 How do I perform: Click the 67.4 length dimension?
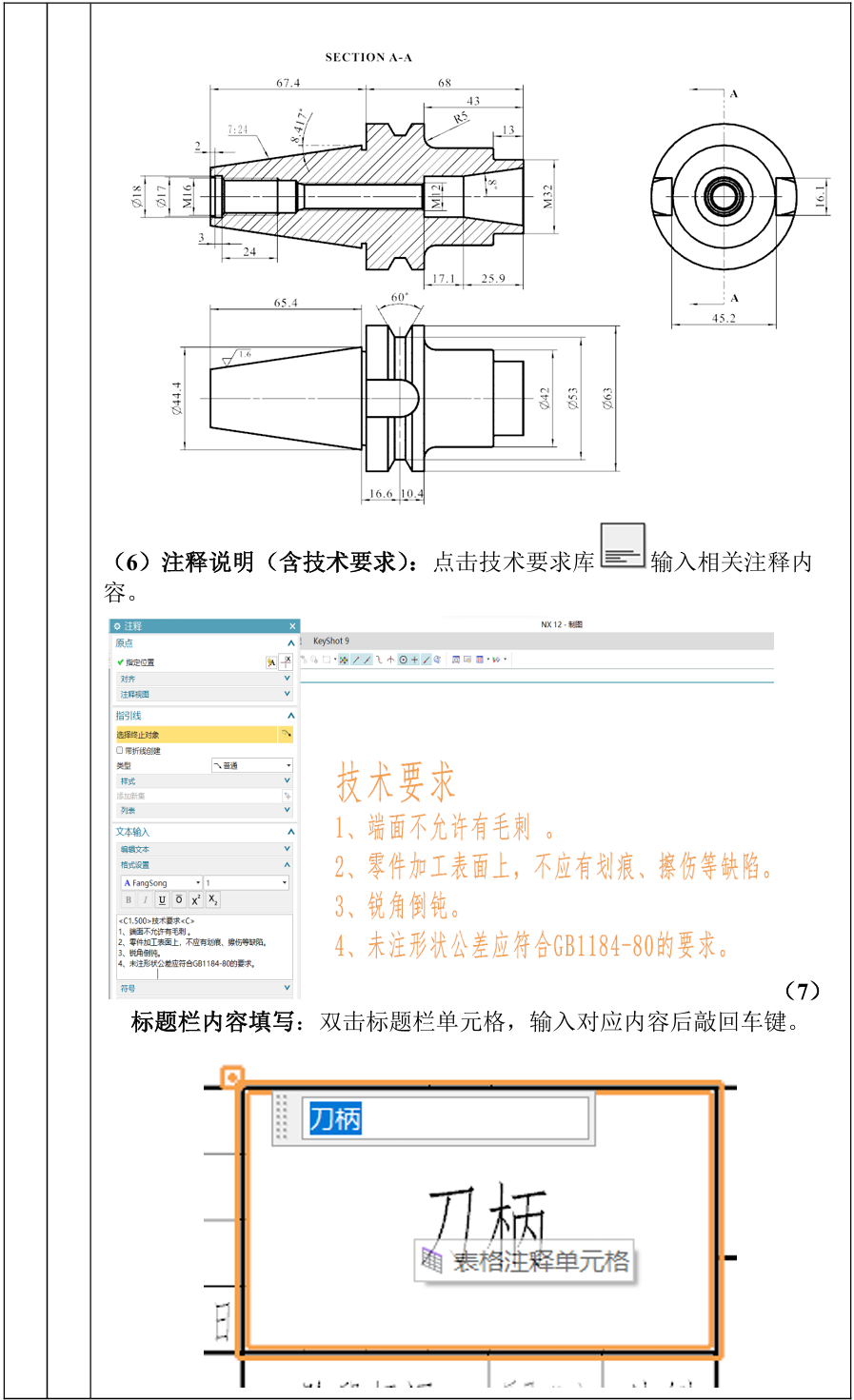tap(288, 83)
